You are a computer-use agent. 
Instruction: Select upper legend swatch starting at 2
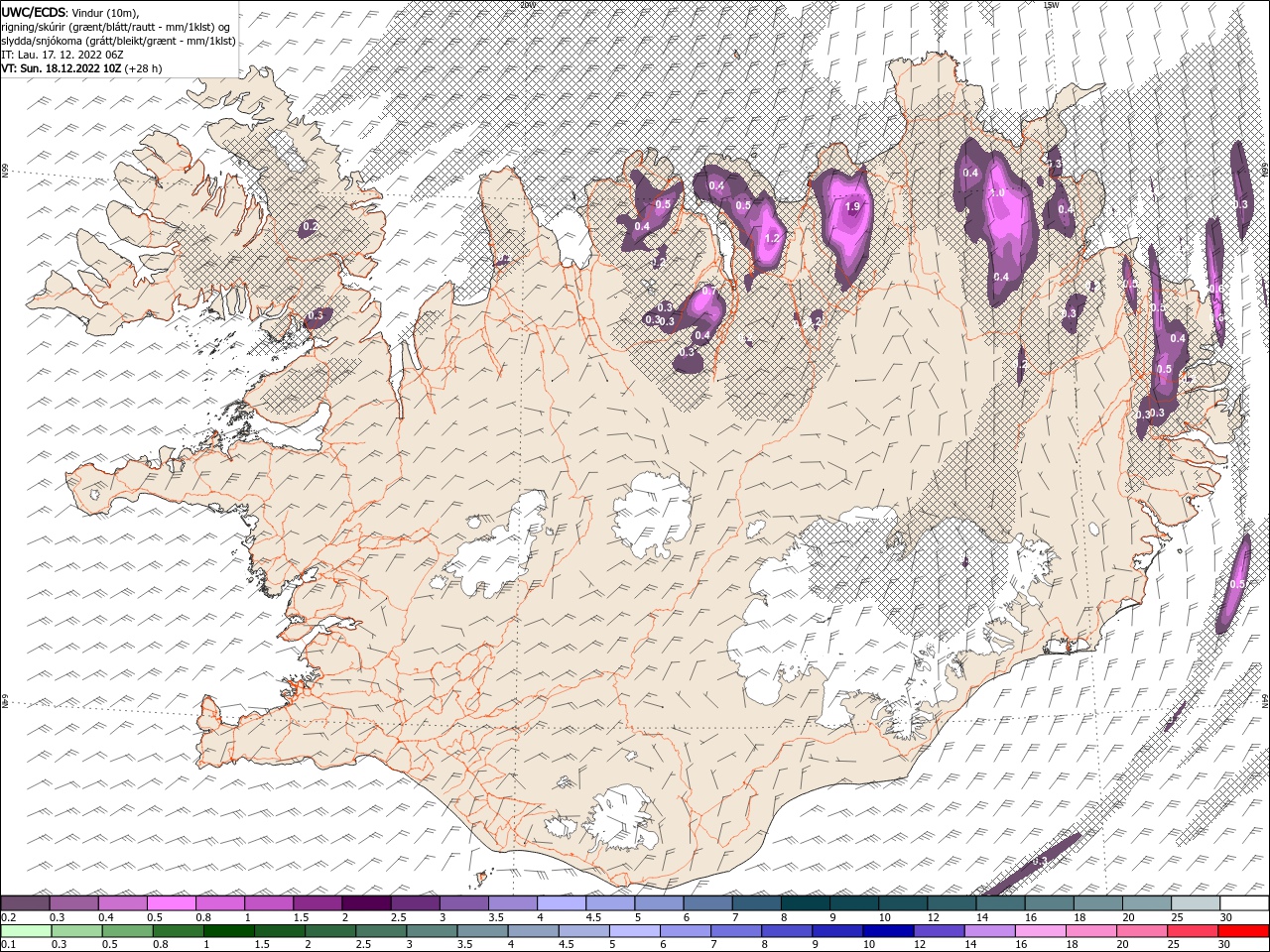[366, 903]
